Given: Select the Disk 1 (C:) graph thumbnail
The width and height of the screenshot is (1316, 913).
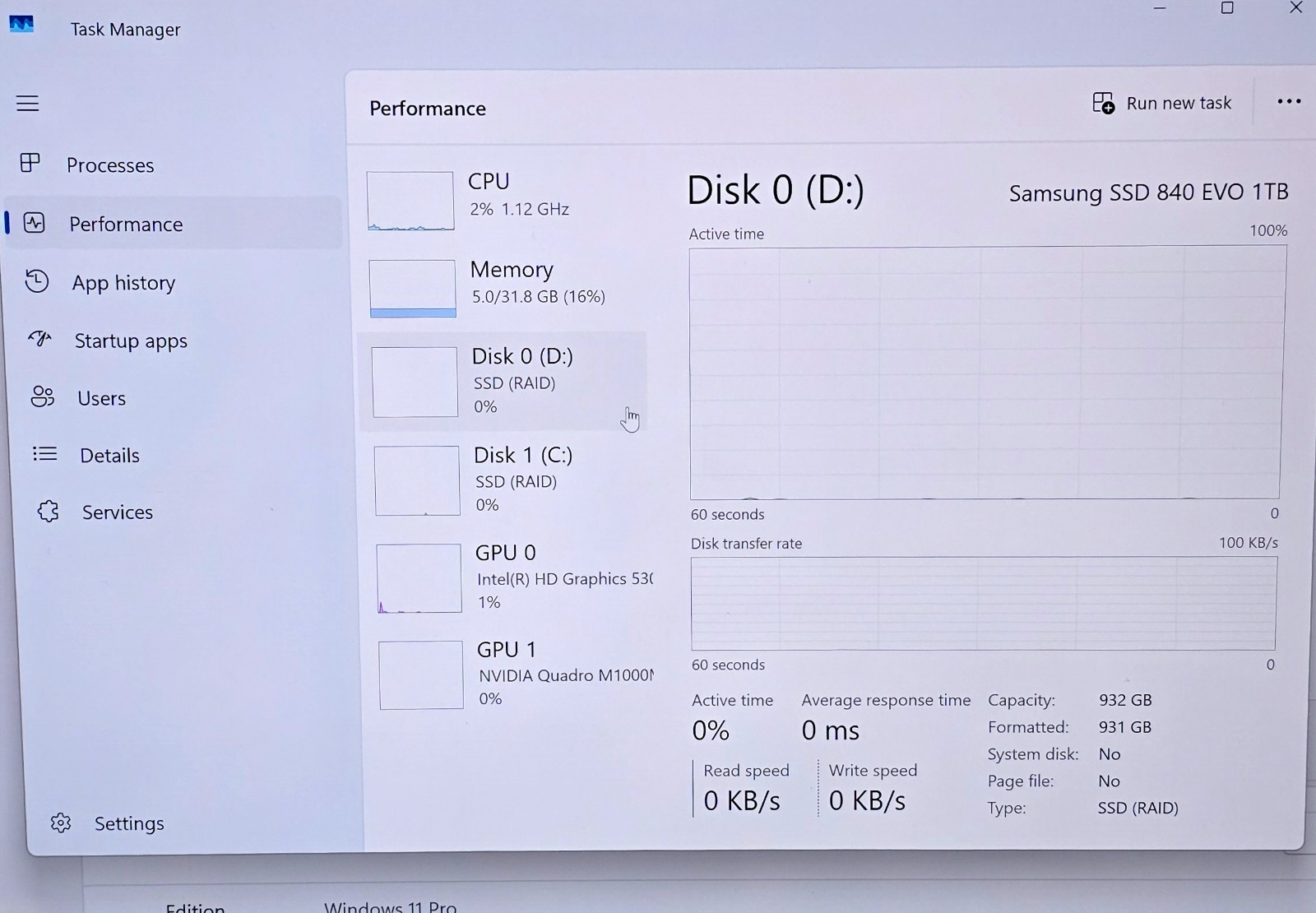Looking at the screenshot, I should [x=417, y=480].
